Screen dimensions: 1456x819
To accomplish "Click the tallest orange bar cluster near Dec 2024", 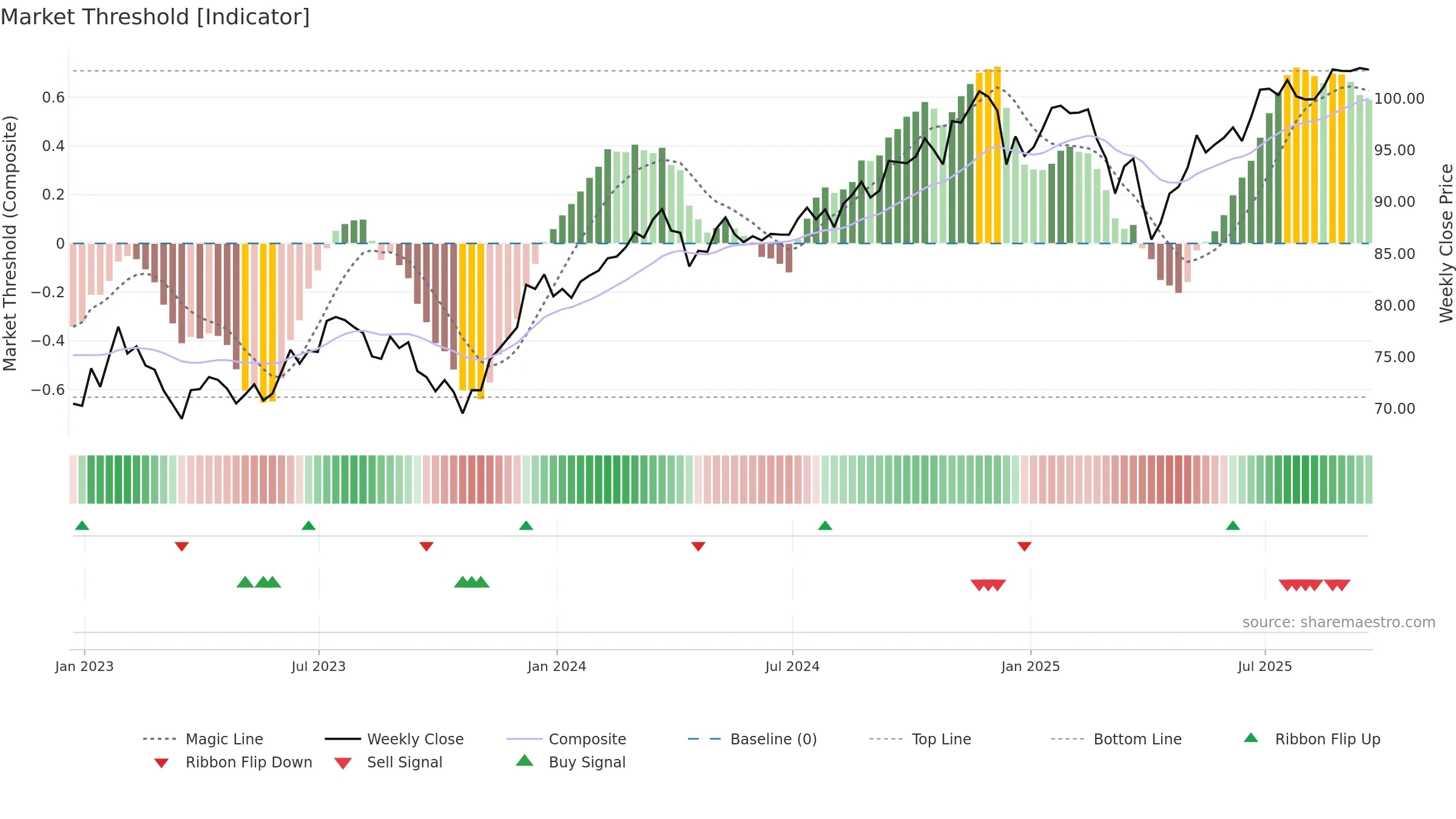I will tap(988, 155).
